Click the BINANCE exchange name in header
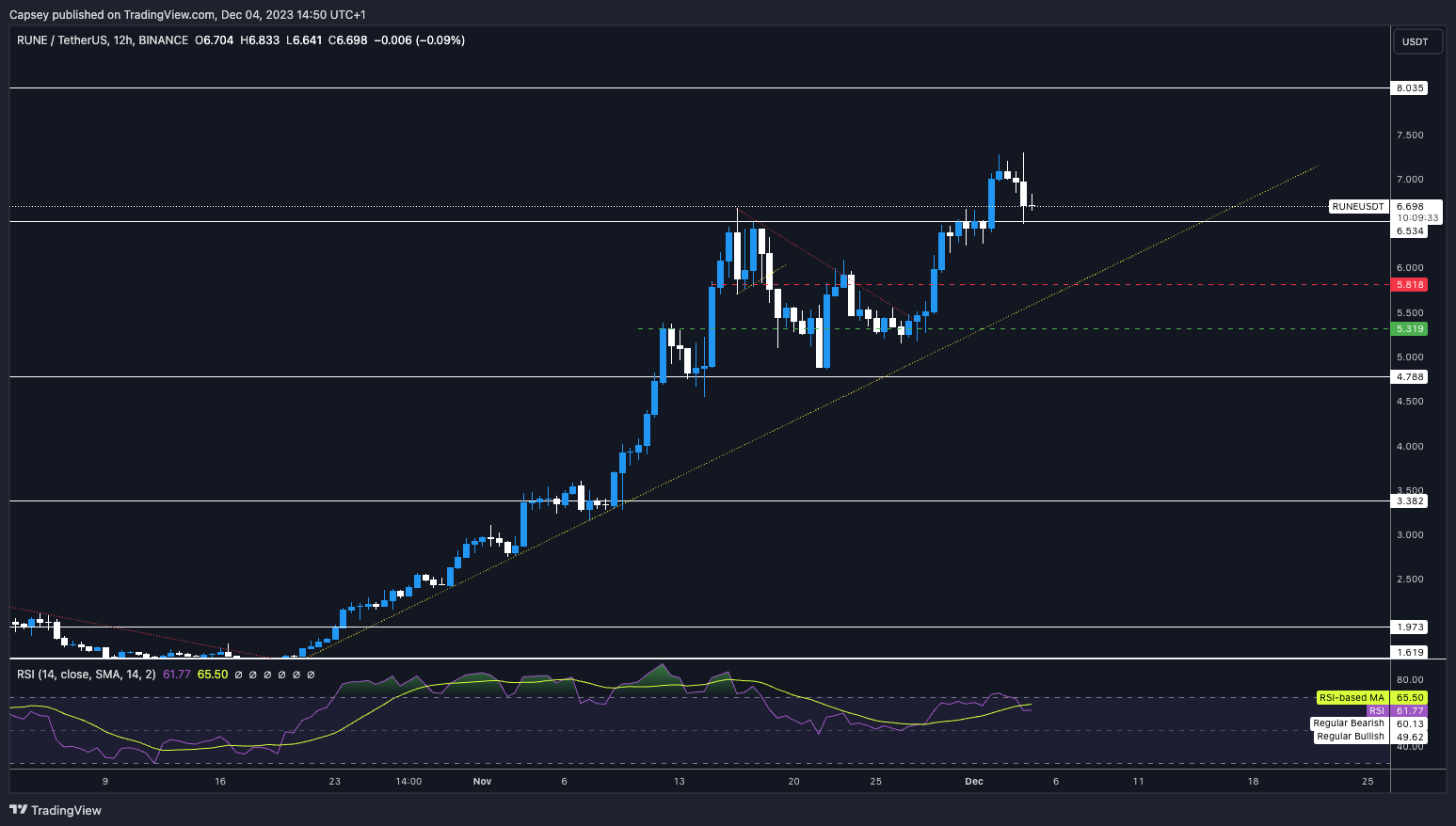 coord(163,40)
